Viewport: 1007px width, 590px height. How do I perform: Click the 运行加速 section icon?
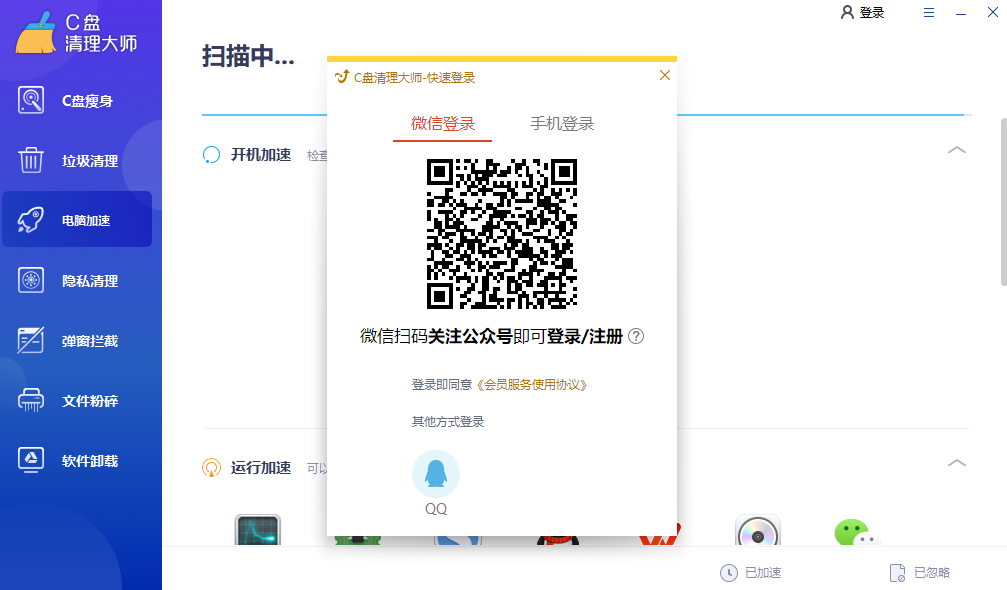(211, 467)
